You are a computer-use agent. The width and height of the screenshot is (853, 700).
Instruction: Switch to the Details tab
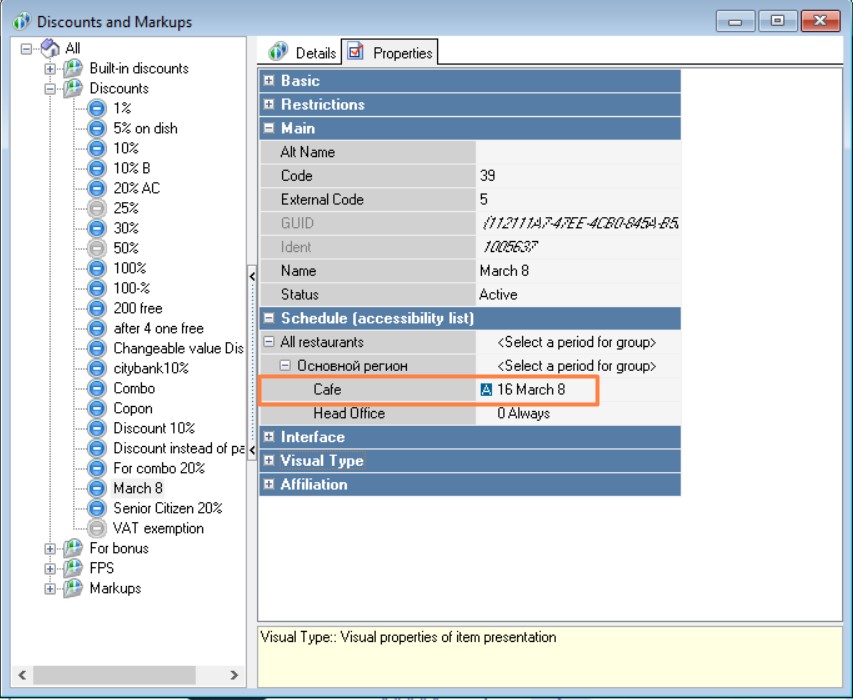coord(315,53)
